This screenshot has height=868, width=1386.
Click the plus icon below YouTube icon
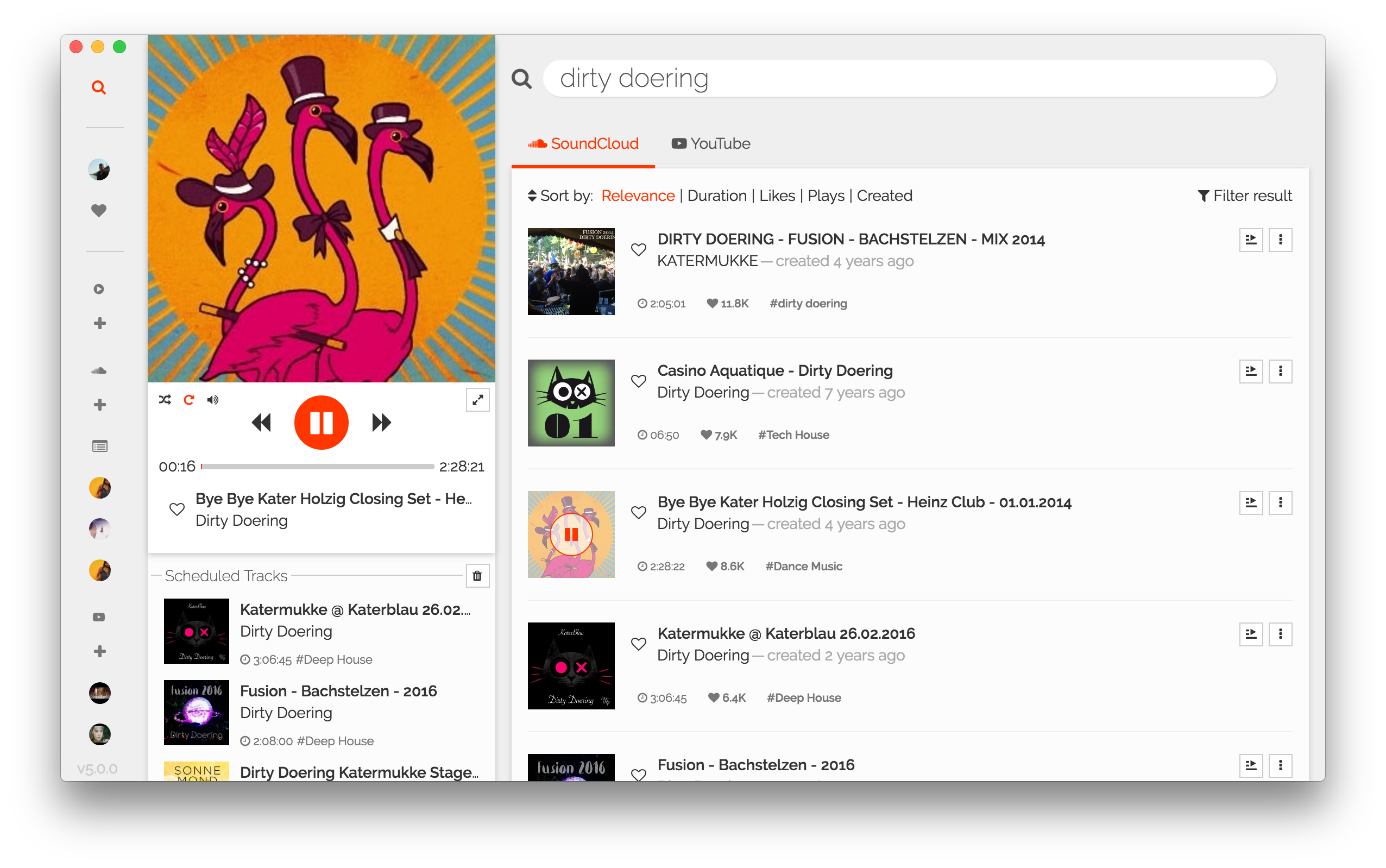pos(99,651)
